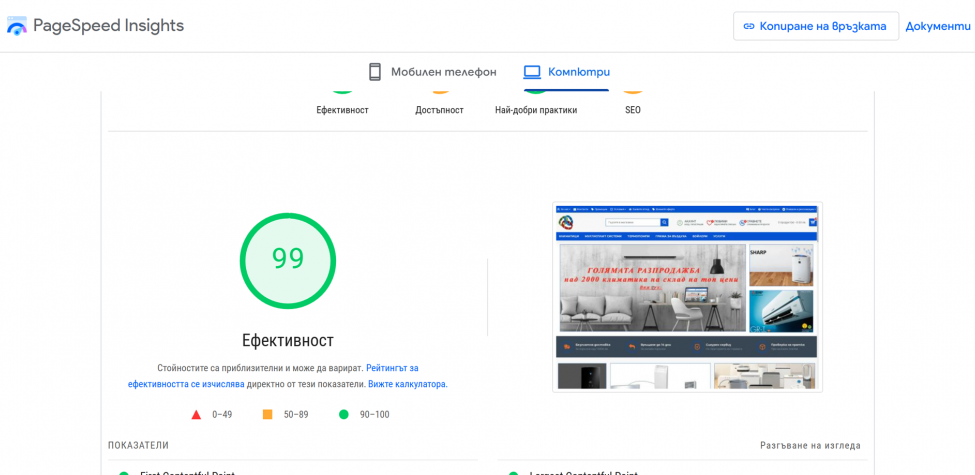Click the website screenshot thumbnail
This screenshot has height=475, width=975.
(x=687, y=297)
